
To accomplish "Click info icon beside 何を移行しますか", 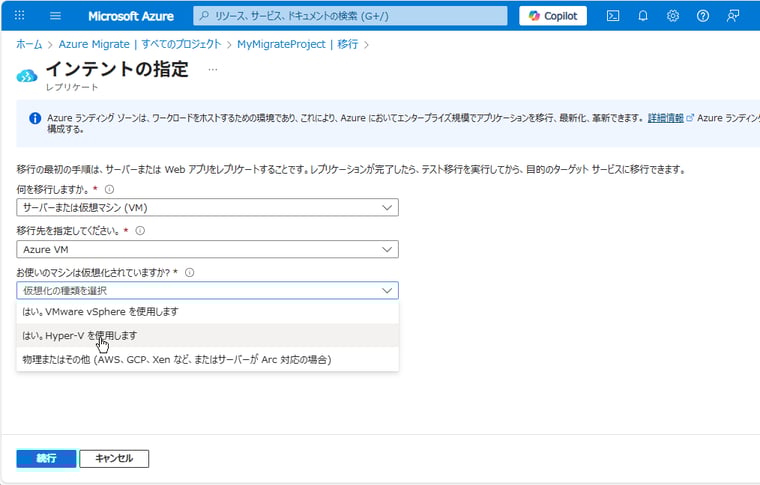I will (x=110, y=189).
